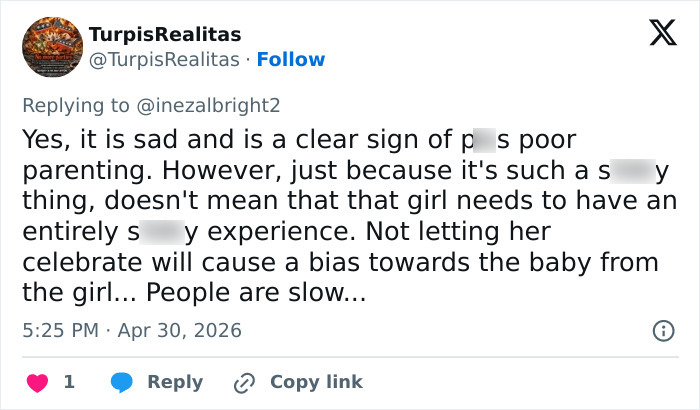The image size is (700, 410).
Task: Open the @TurpisRealitas handle link
Action: pyautogui.click(x=165, y=60)
